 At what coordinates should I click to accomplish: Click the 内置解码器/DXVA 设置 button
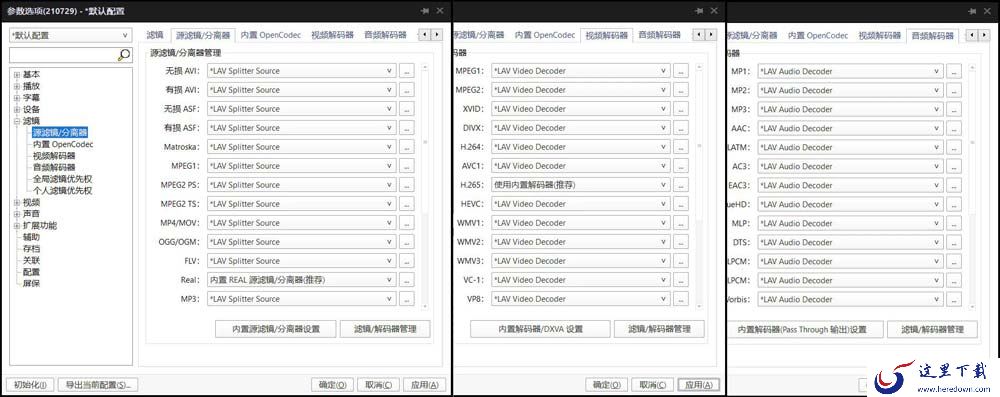tap(541, 329)
